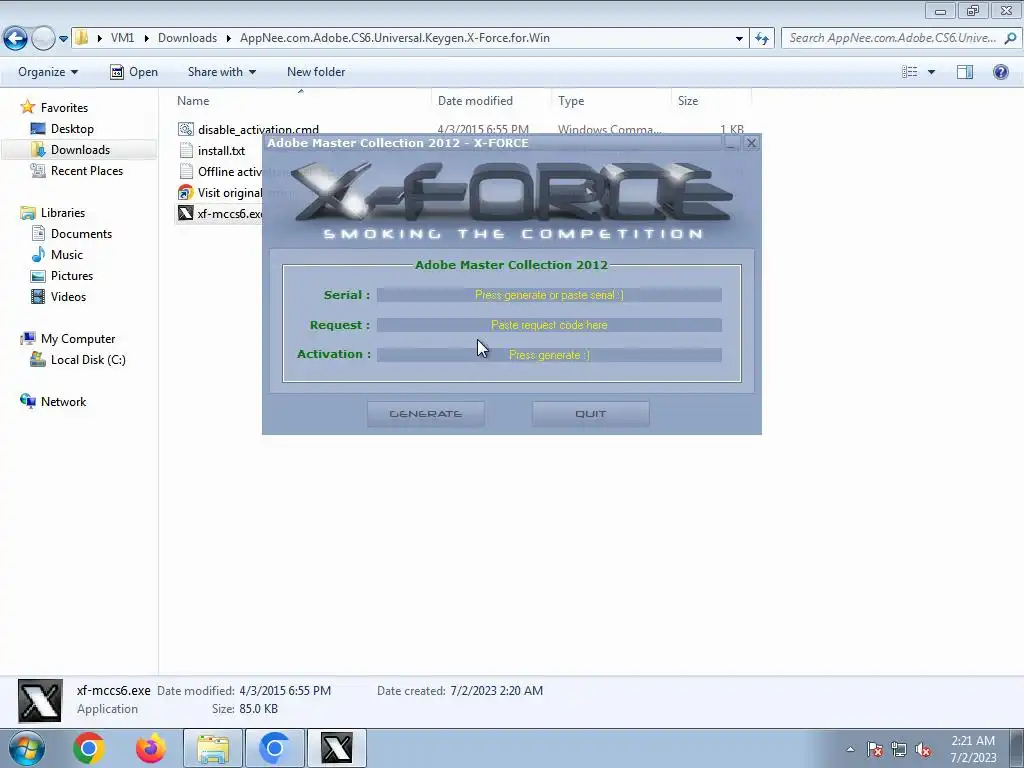Open the view options dropdown arrow

tap(931, 72)
